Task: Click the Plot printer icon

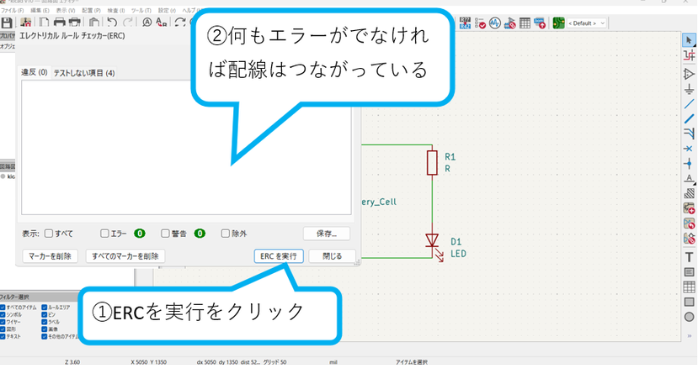Action: click(75, 22)
